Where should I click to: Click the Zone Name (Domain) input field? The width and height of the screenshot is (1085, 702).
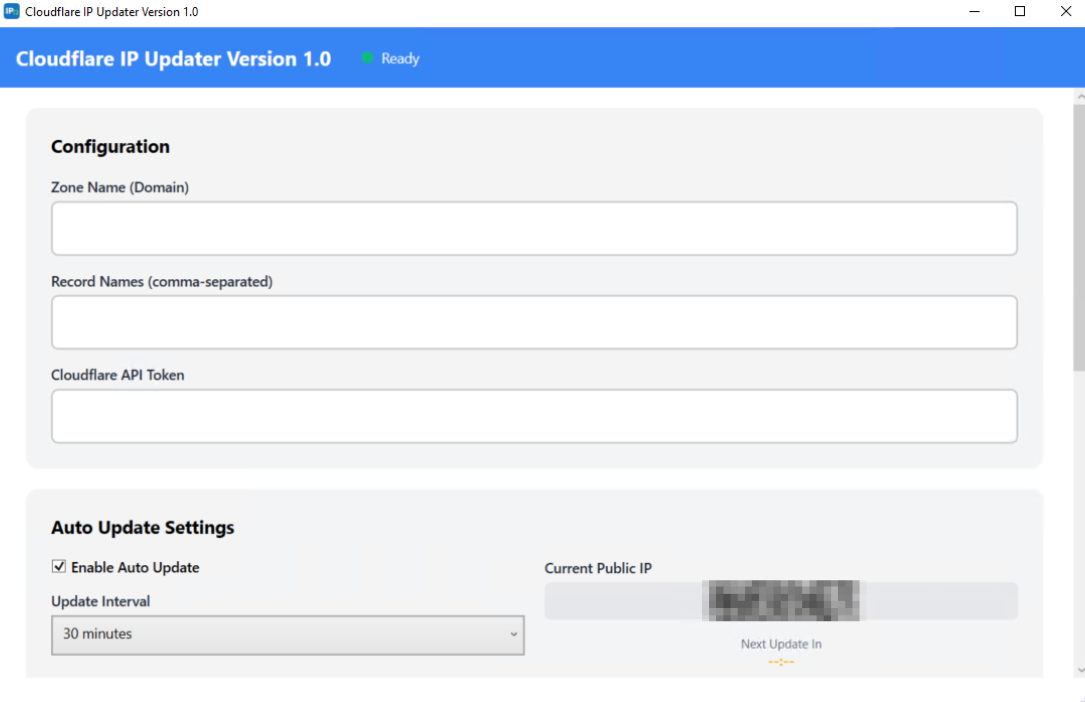coord(534,228)
